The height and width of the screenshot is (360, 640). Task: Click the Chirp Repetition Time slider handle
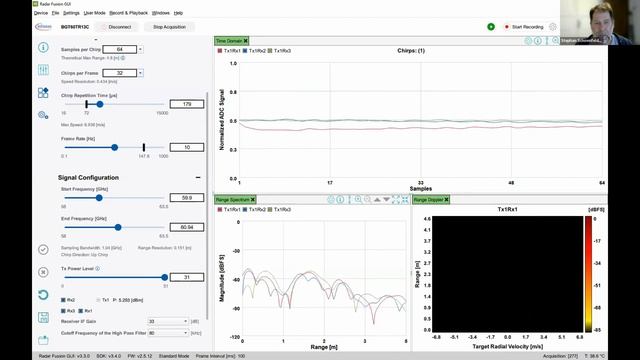point(100,104)
